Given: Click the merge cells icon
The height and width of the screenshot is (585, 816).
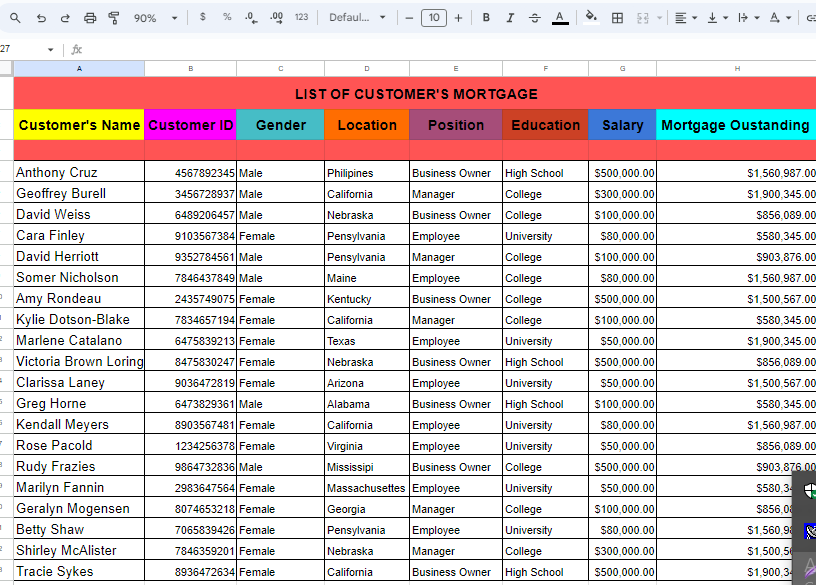Looking at the screenshot, I should (643, 18).
